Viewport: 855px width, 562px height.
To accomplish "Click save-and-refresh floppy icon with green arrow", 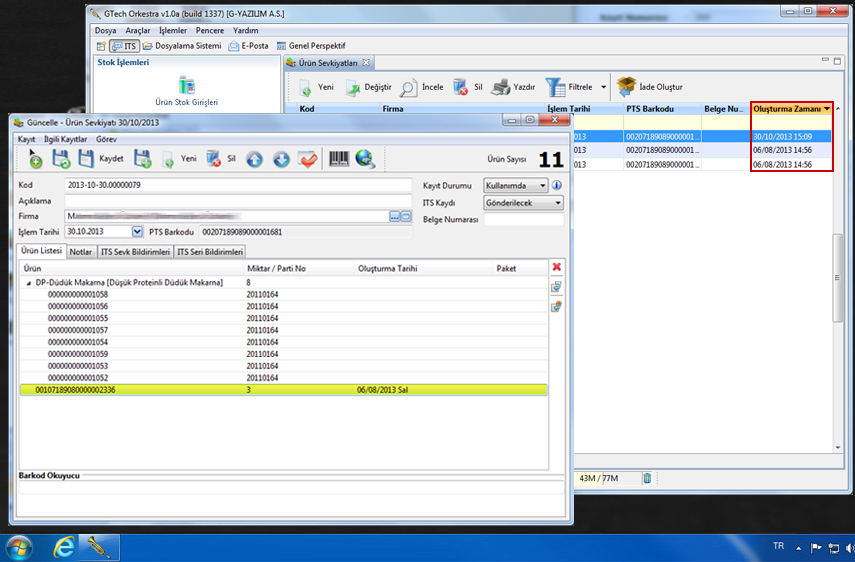I will tap(61, 159).
